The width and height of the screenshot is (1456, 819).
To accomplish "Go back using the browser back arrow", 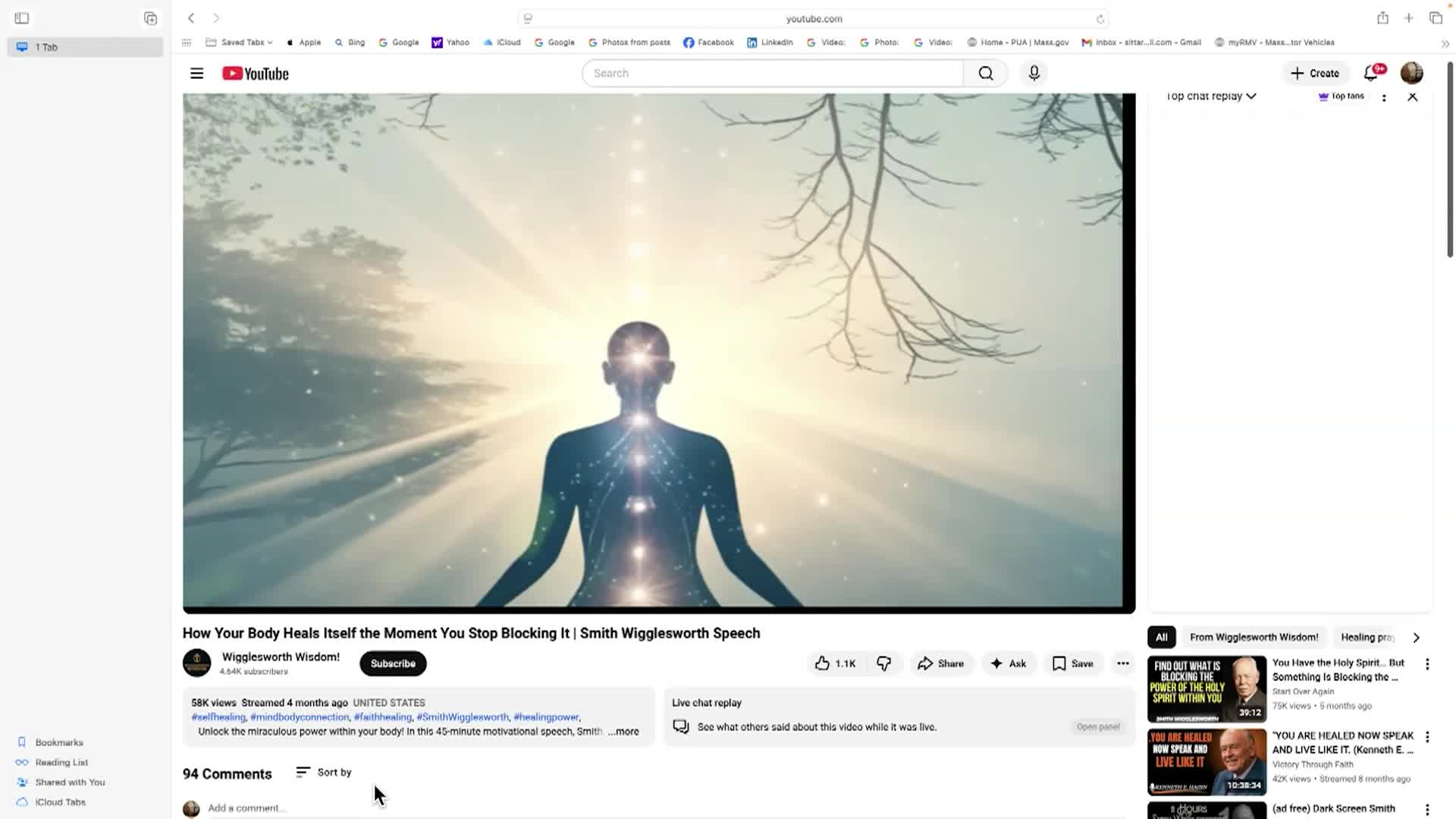I will 191,18.
